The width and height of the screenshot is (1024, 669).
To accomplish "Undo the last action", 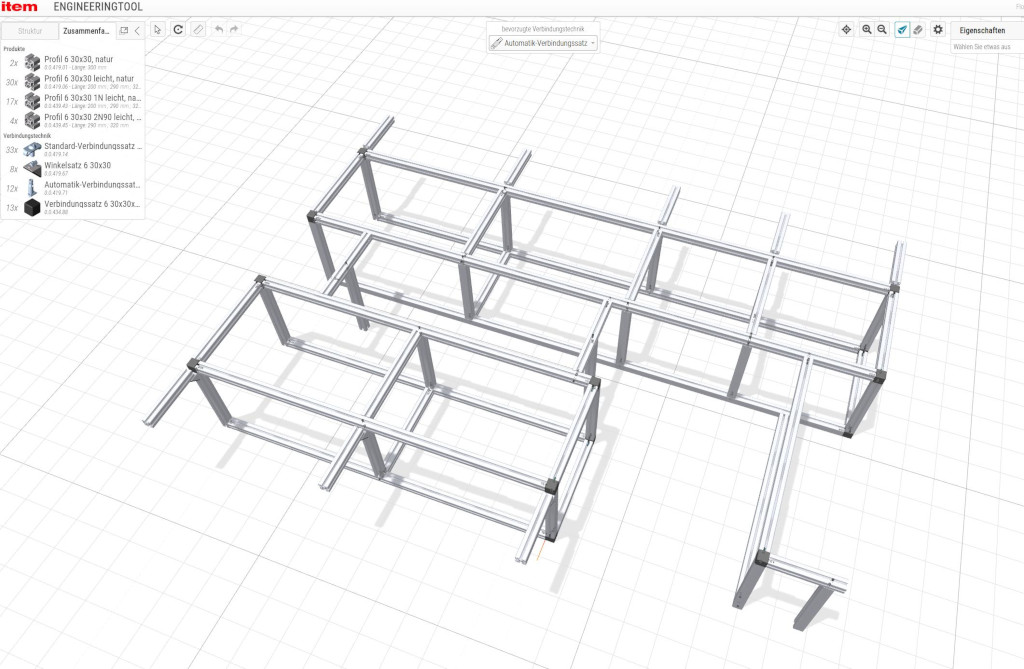I will [219, 29].
